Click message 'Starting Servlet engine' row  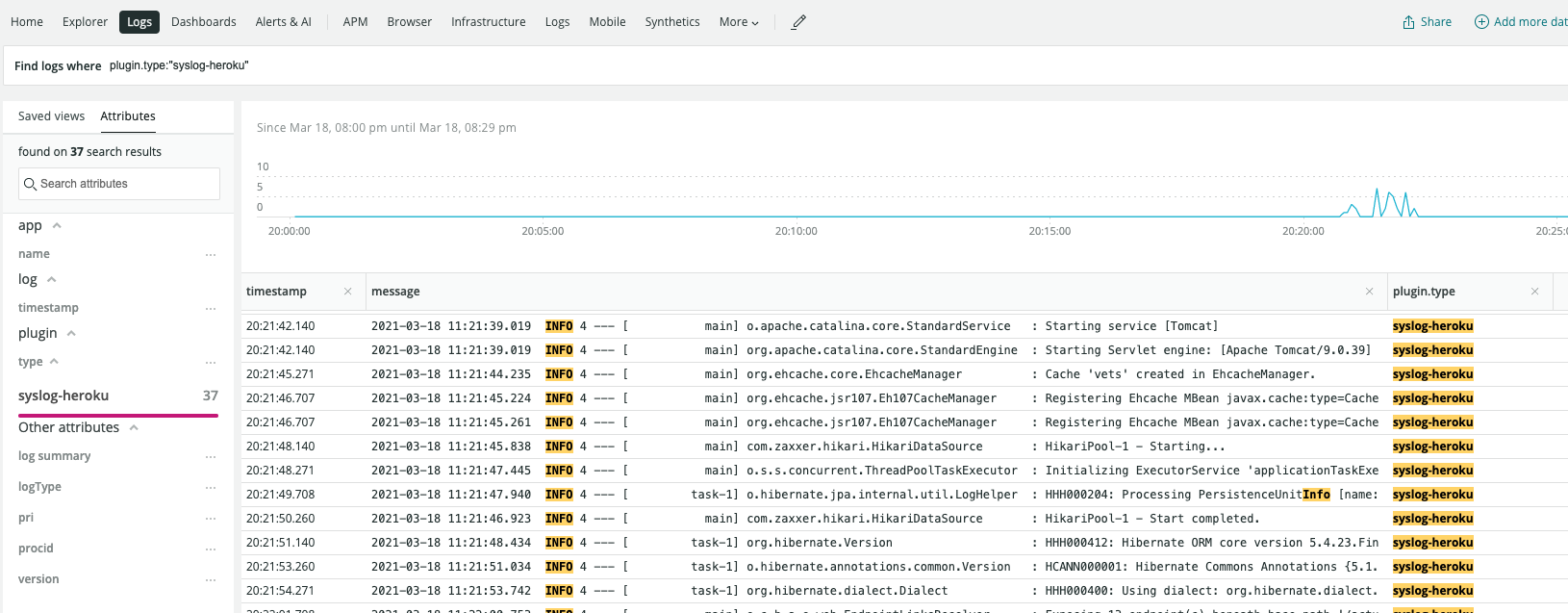click(1208, 350)
